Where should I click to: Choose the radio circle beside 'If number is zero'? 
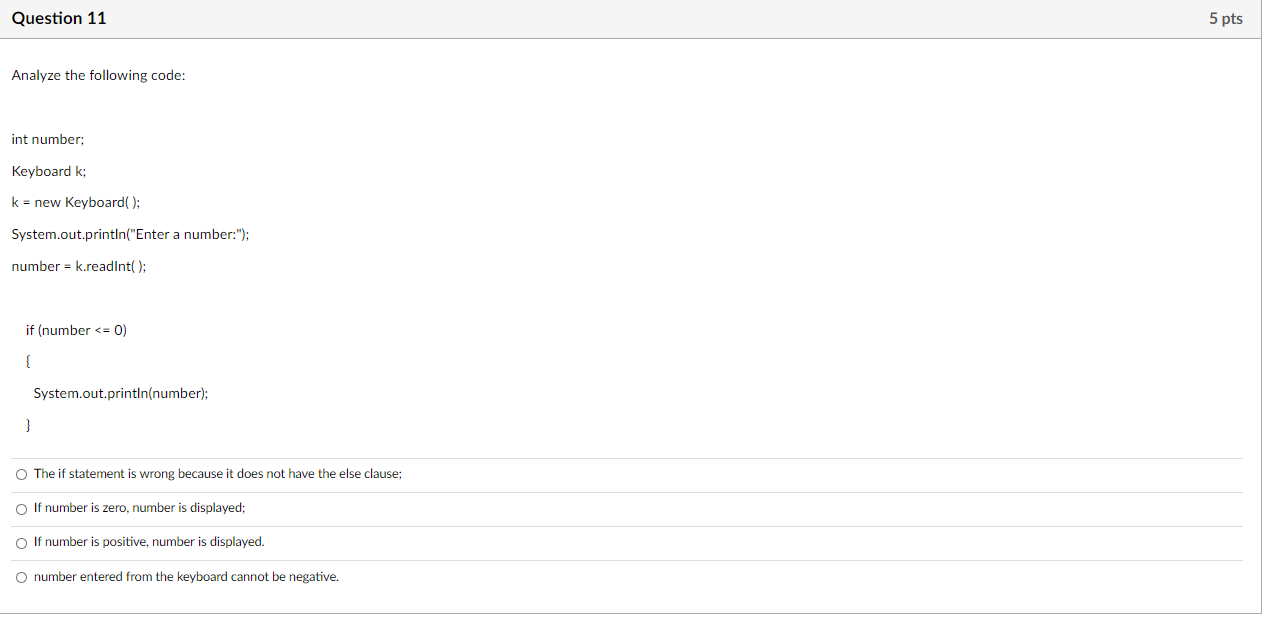coord(21,508)
